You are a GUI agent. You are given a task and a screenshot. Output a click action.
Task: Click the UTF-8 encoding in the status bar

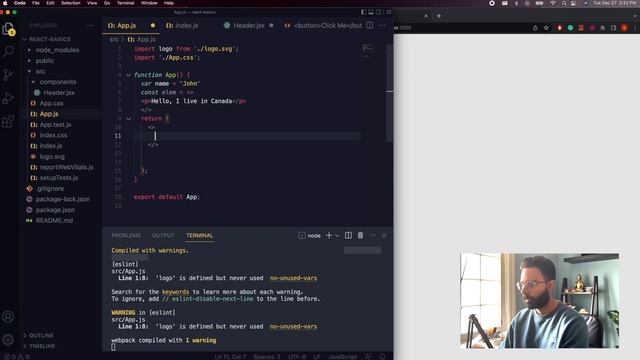[x=297, y=356]
